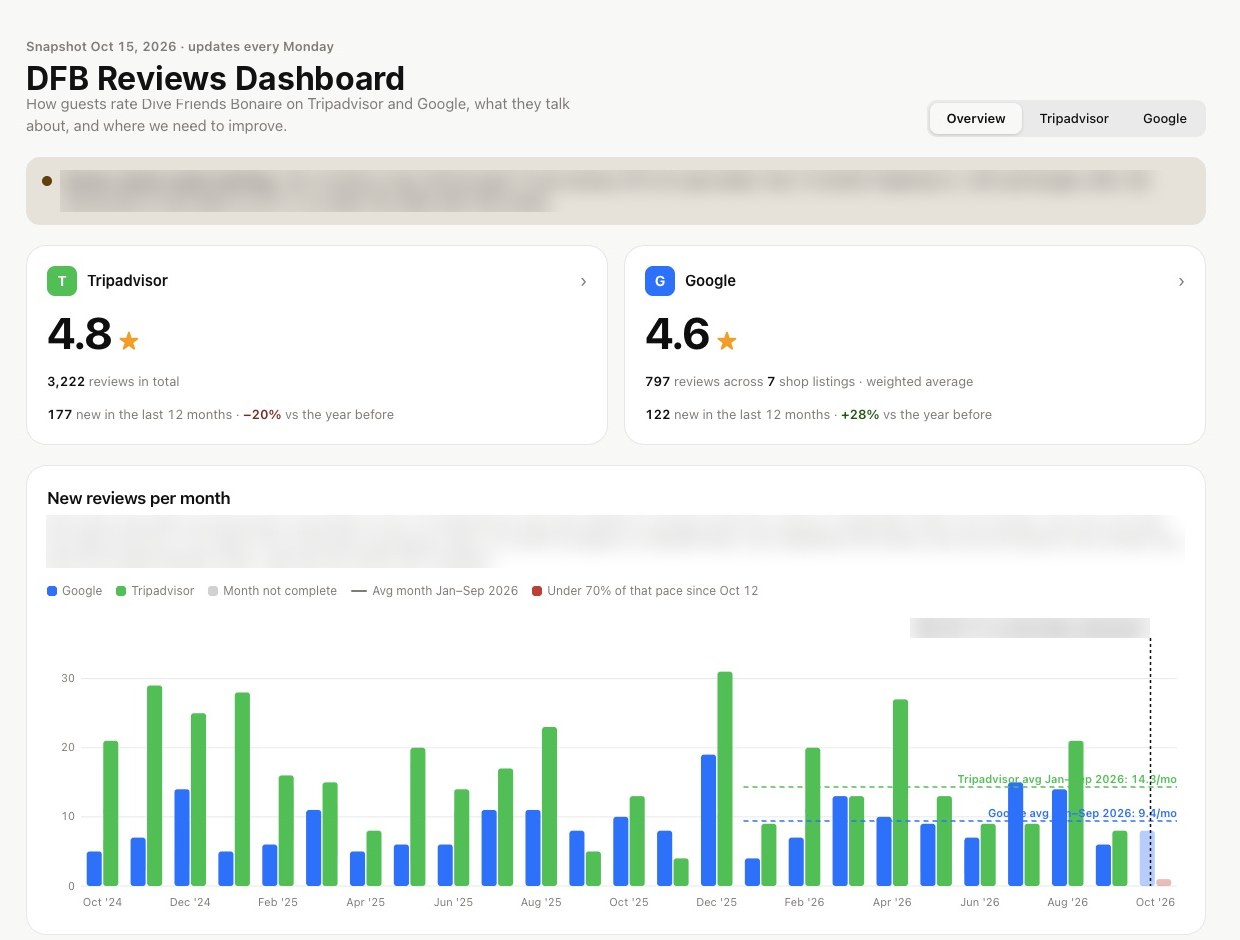Image resolution: width=1240 pixels, height=940 pixels.
Task: Open Tripadvisor card via its chevron
Action: click(x=583, y=282)
